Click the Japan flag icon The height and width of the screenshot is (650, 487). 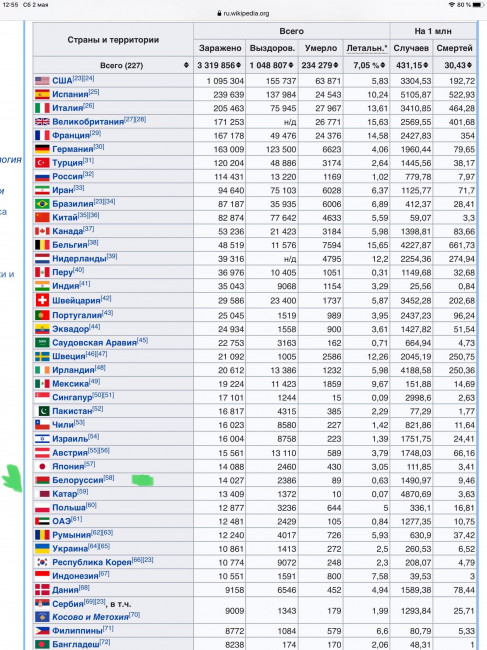42,466
